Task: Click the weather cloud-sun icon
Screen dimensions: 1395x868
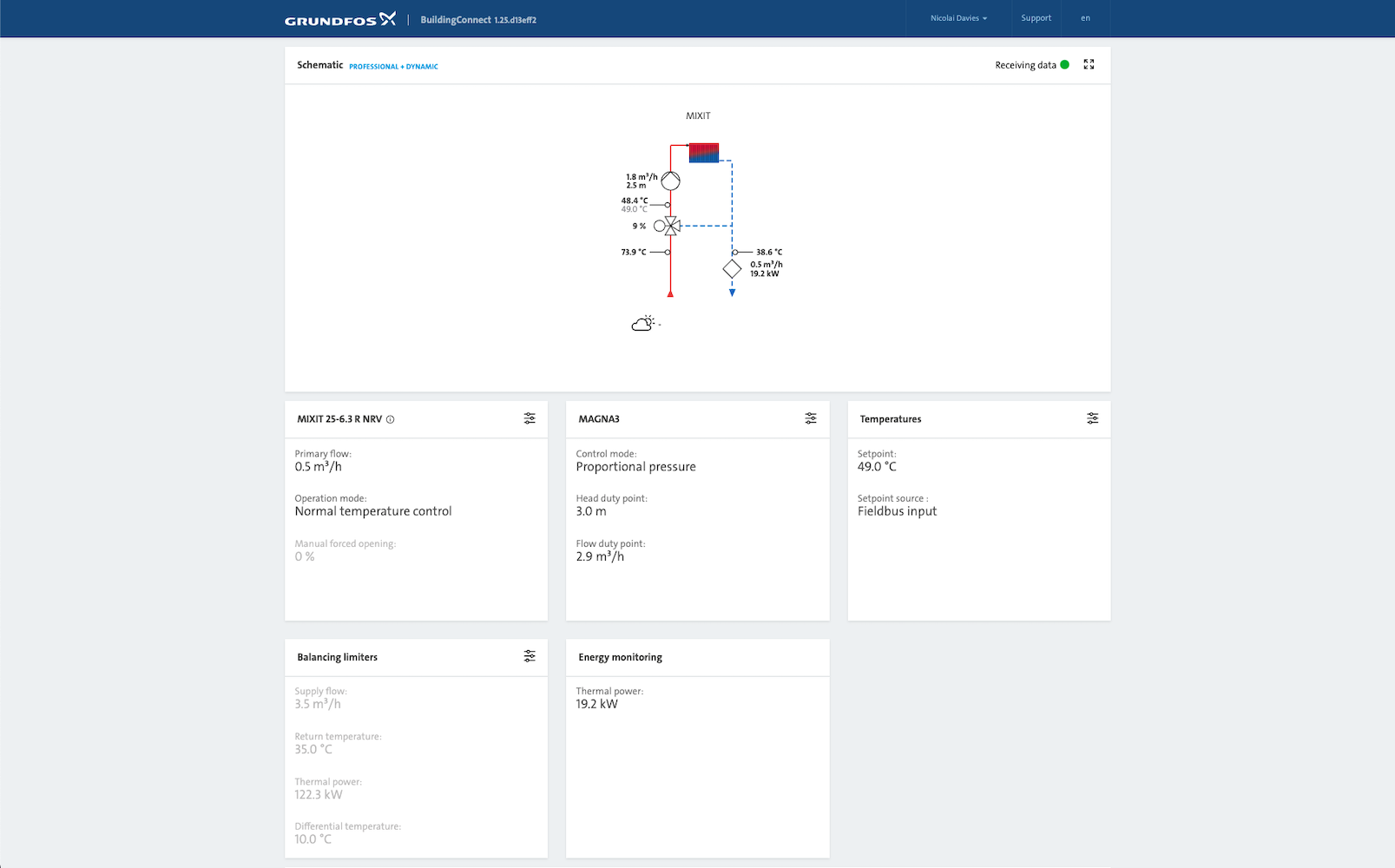Action: point(642,324)
